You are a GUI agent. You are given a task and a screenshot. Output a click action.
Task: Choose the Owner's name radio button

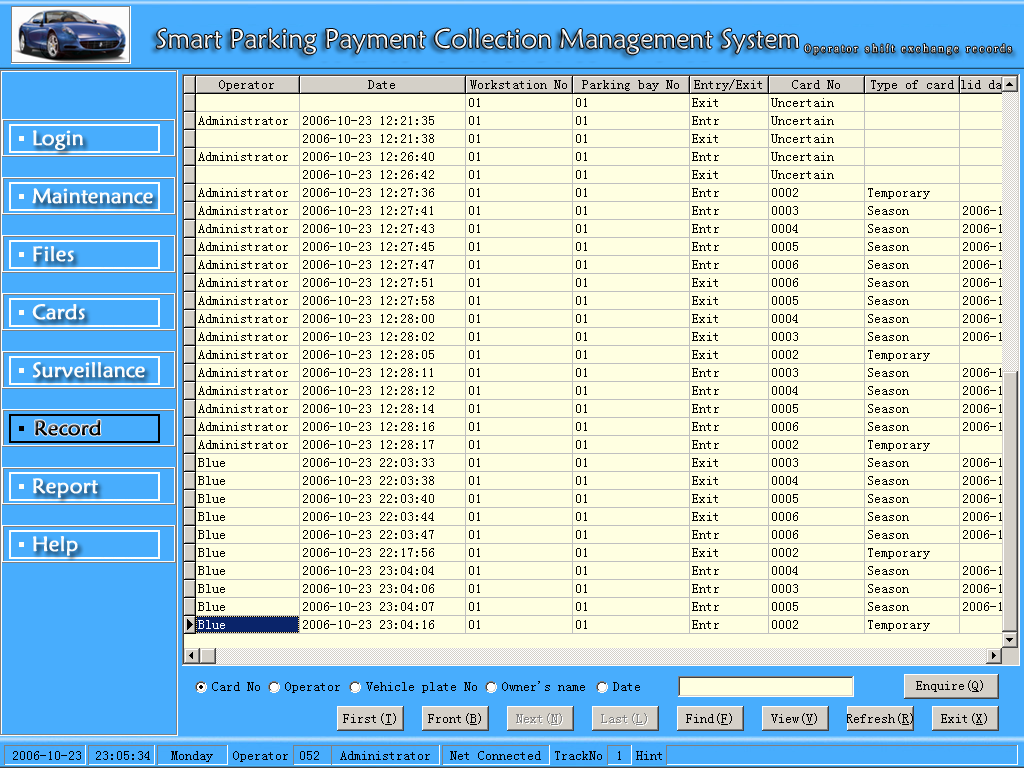(x=492, y=687)
